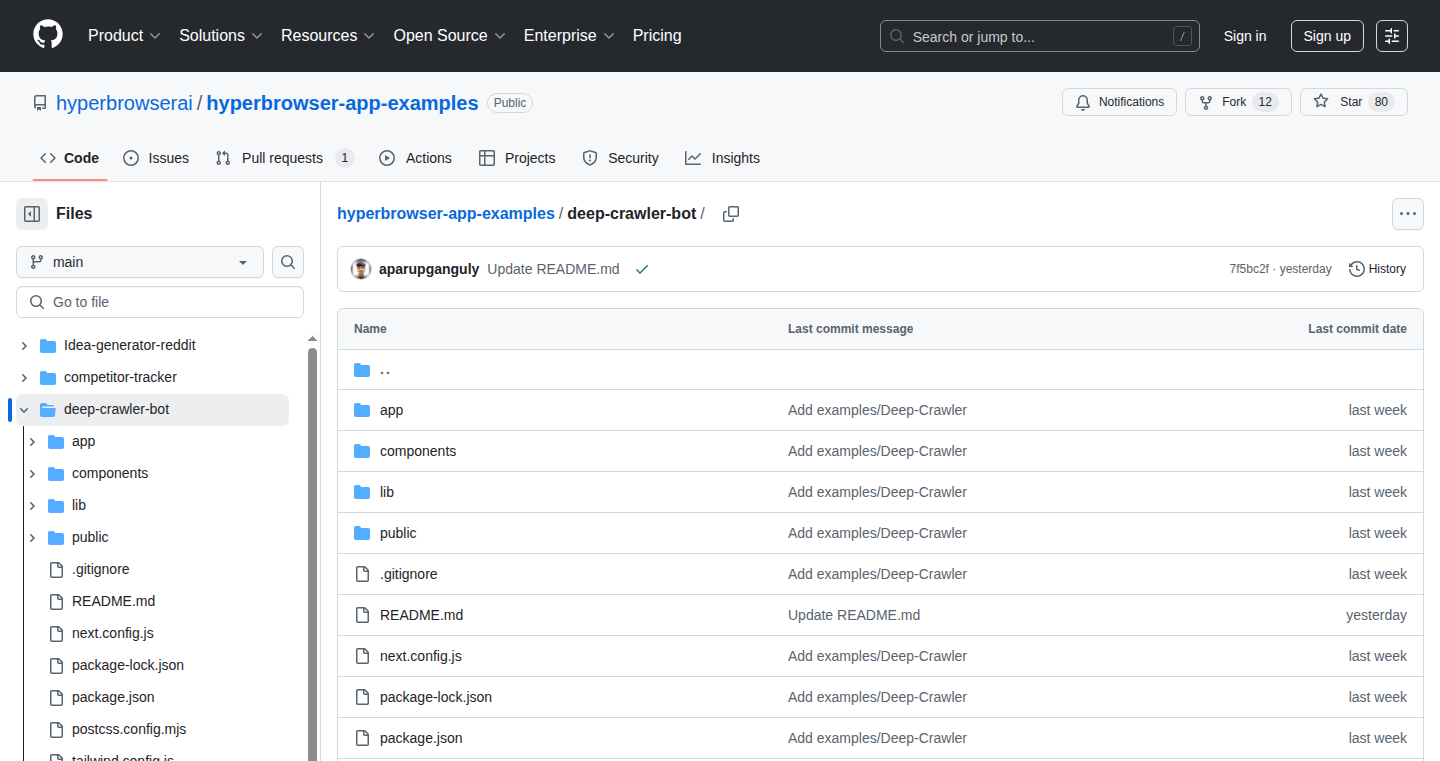The image size is (1440, 761).
Task: Expand the components folder in sidebar tree
Action: pyautogui.click(x=32, y=473)
